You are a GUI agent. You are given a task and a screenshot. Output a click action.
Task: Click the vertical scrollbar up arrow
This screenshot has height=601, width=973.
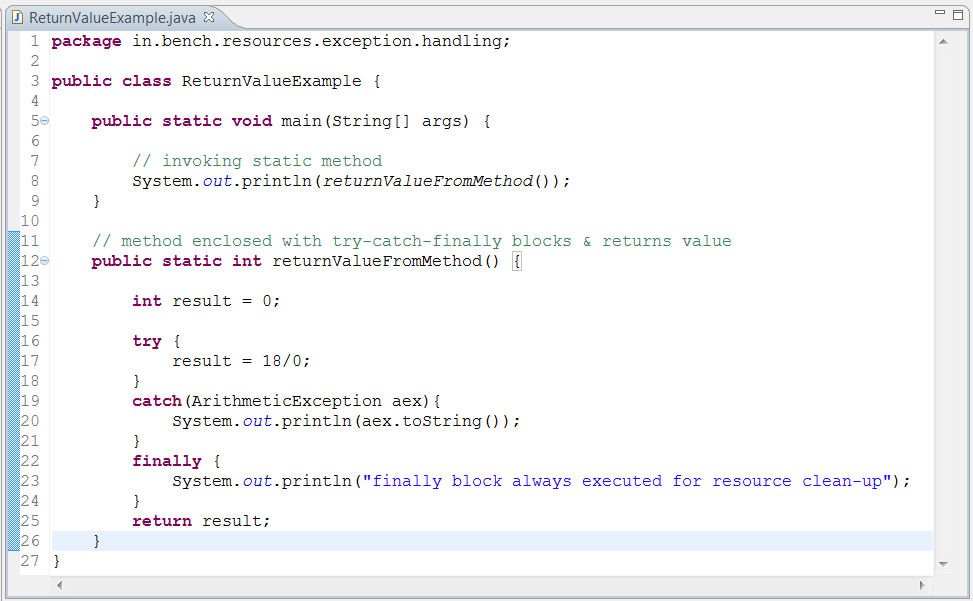941,41
